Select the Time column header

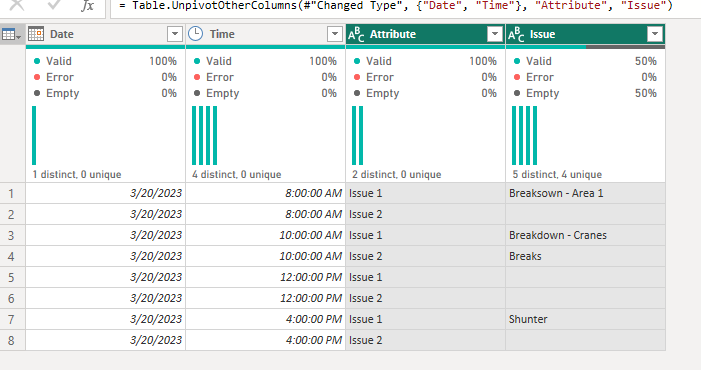pos(266,34)
